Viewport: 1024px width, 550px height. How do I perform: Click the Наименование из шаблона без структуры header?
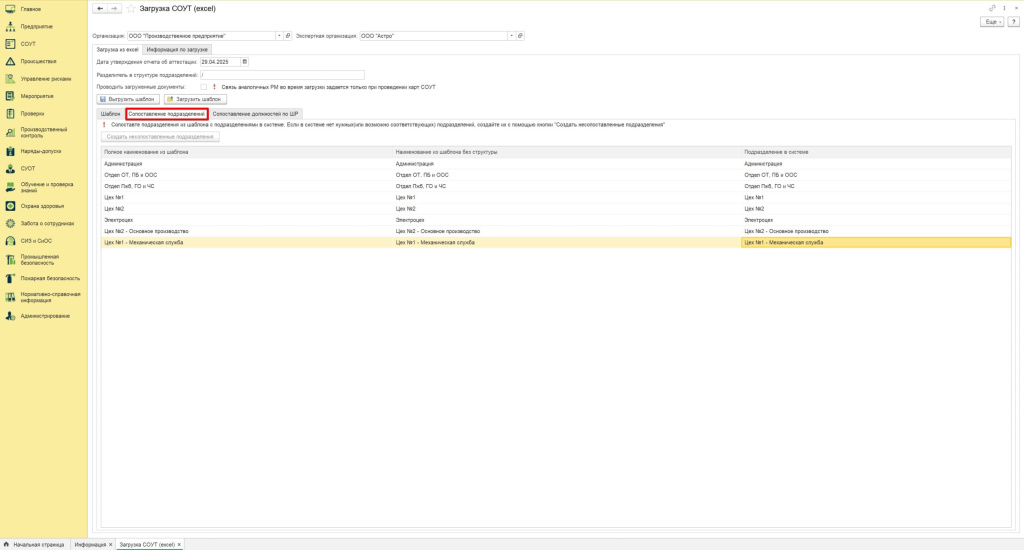[567, 152]
